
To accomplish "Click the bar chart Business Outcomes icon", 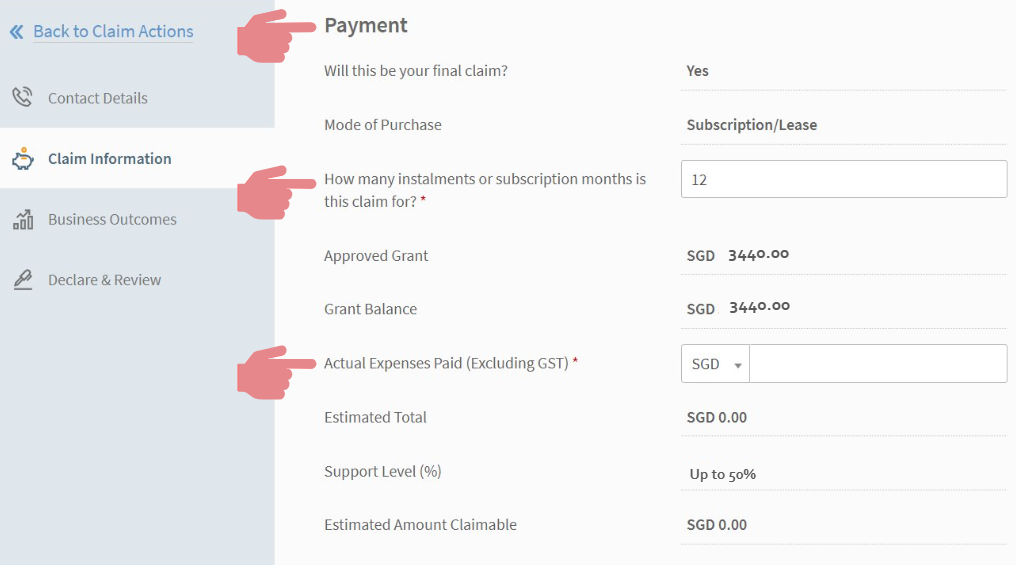I will pyautogui.click(x=23, y=219).
